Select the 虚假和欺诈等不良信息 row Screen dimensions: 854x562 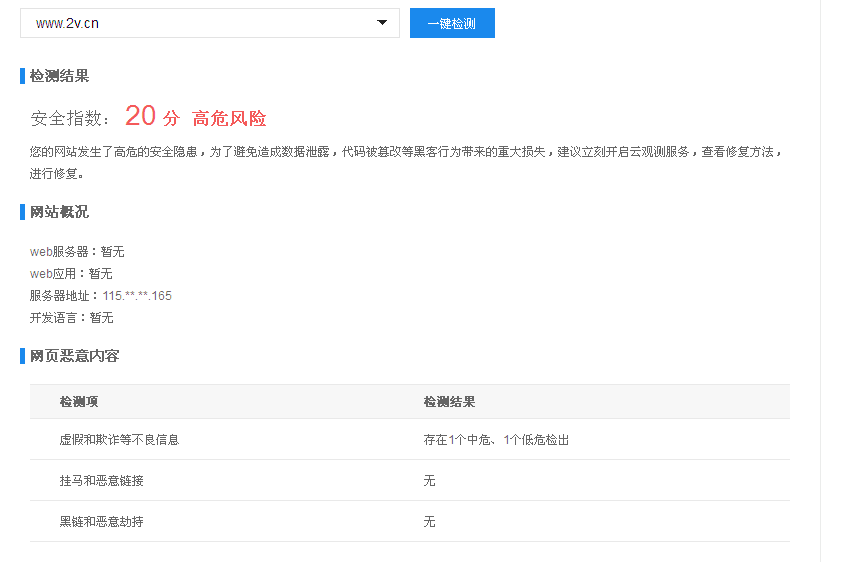pyautogui.click(x=119, y=440)
